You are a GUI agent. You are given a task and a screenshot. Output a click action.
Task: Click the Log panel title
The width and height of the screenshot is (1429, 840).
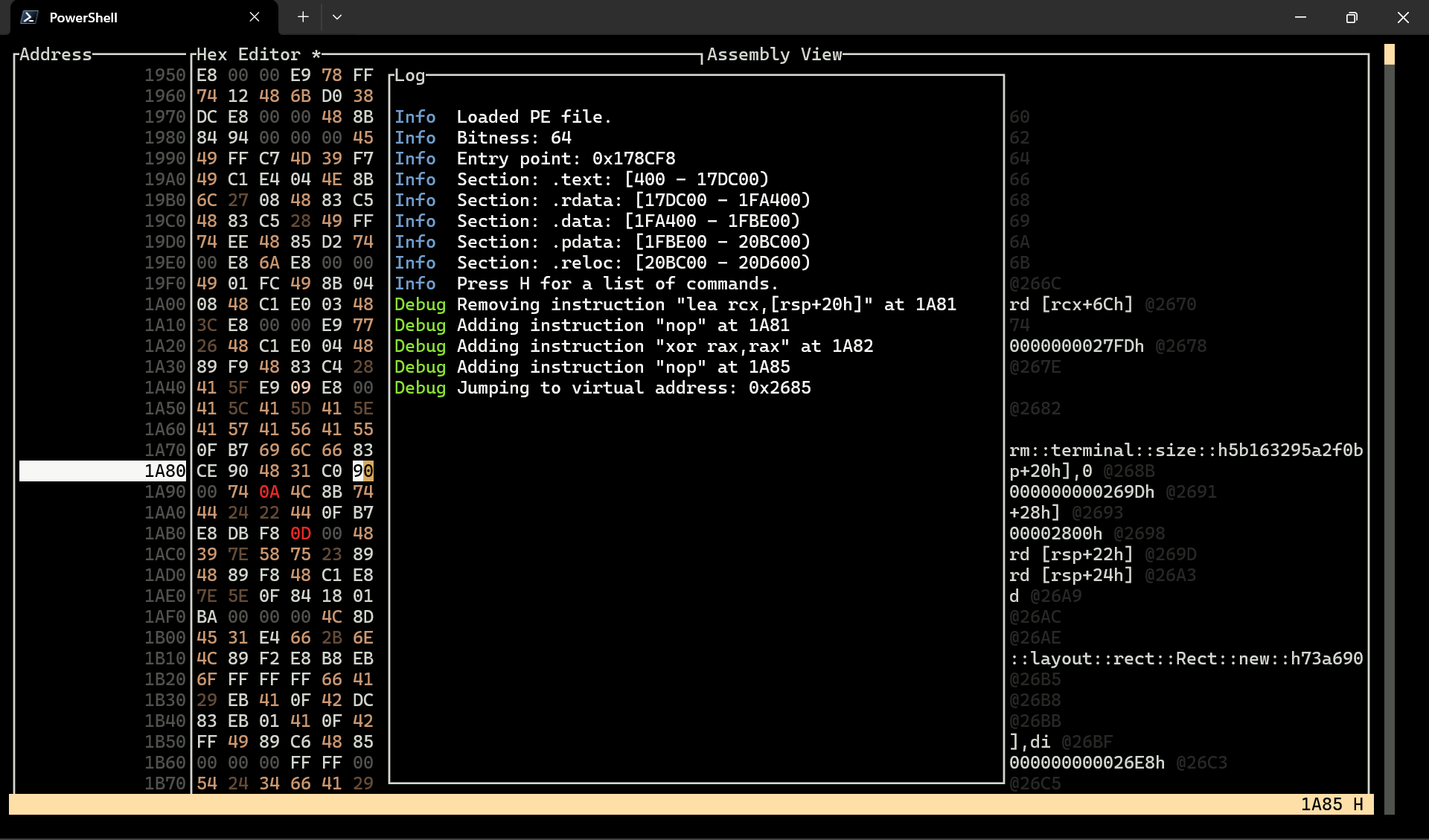(x=409, y=75)
